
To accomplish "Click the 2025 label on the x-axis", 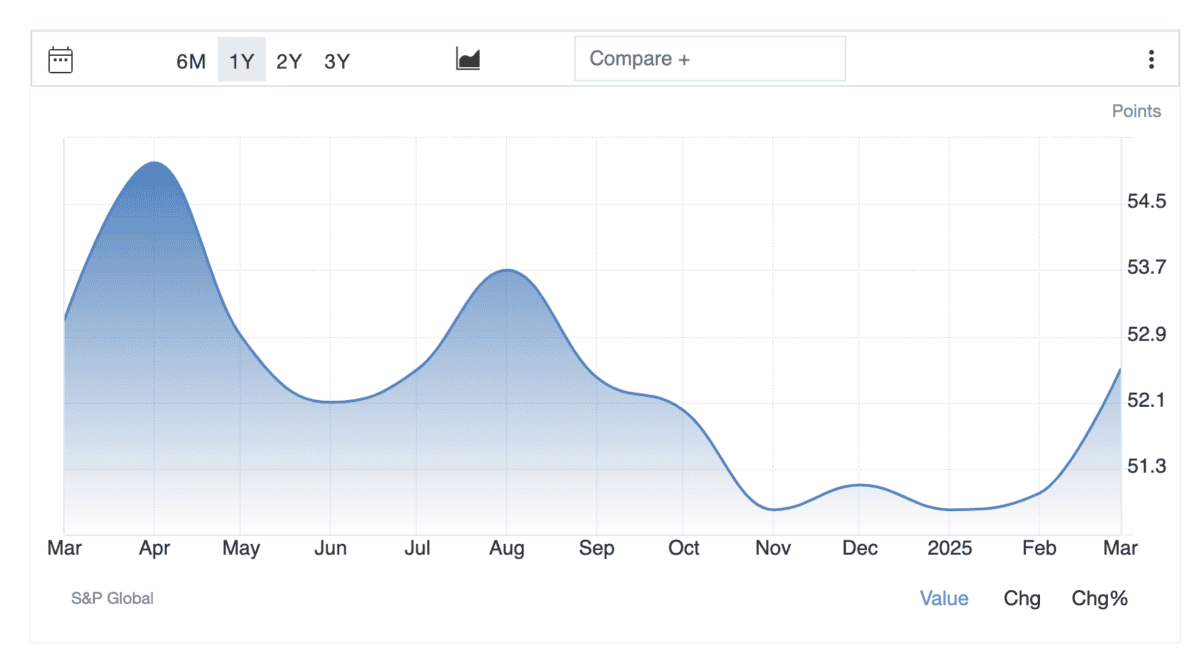I will (x=948, y=548).
